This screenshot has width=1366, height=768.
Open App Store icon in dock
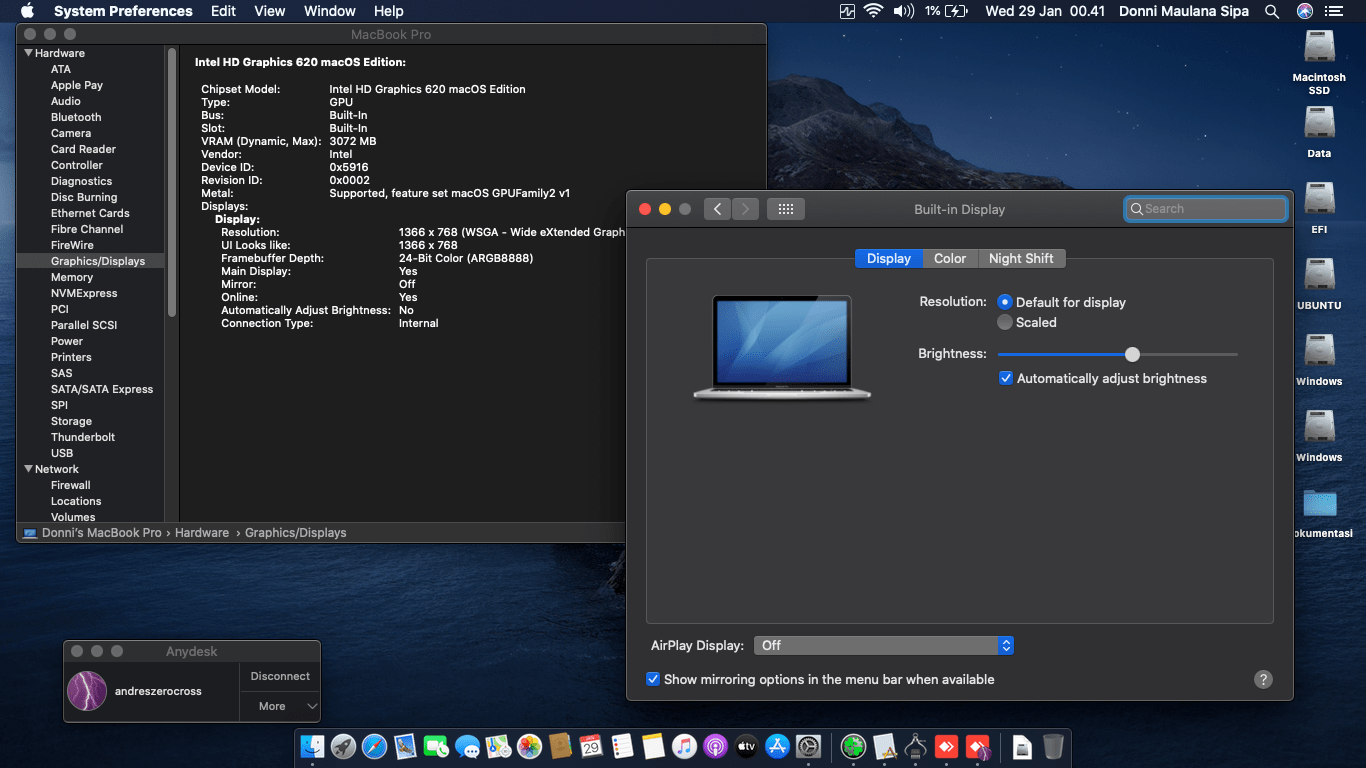pos(777,746)
